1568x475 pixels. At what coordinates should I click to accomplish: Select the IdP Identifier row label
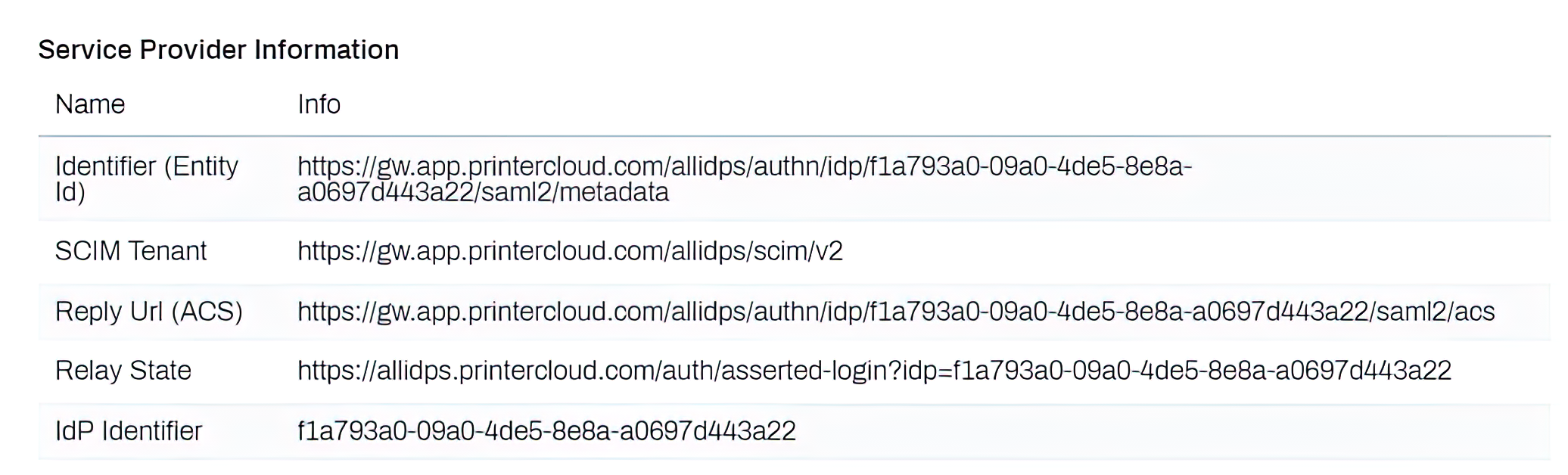(128, 431)
